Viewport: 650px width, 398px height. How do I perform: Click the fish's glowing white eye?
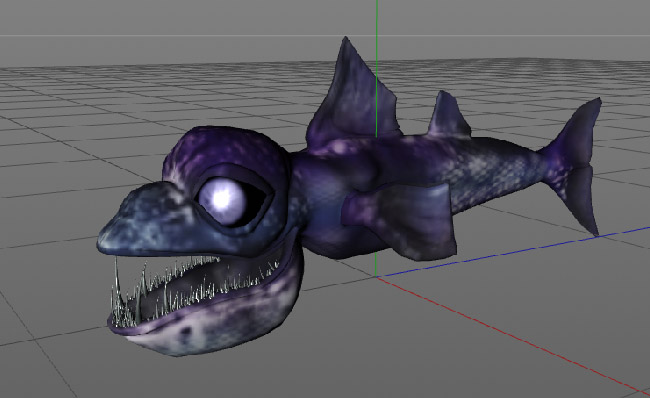point(221,199)
